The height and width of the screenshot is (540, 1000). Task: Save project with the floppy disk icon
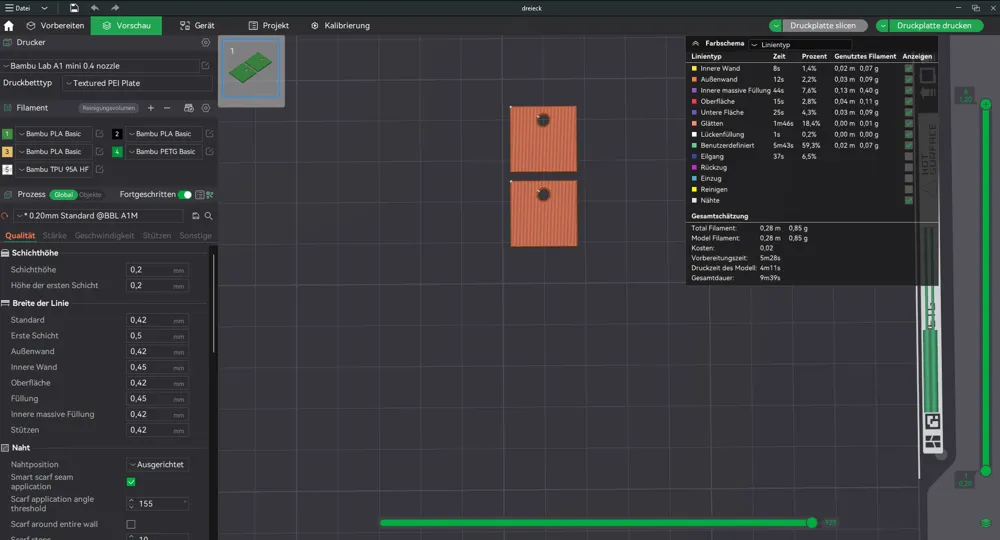click(x=74, y=8)
